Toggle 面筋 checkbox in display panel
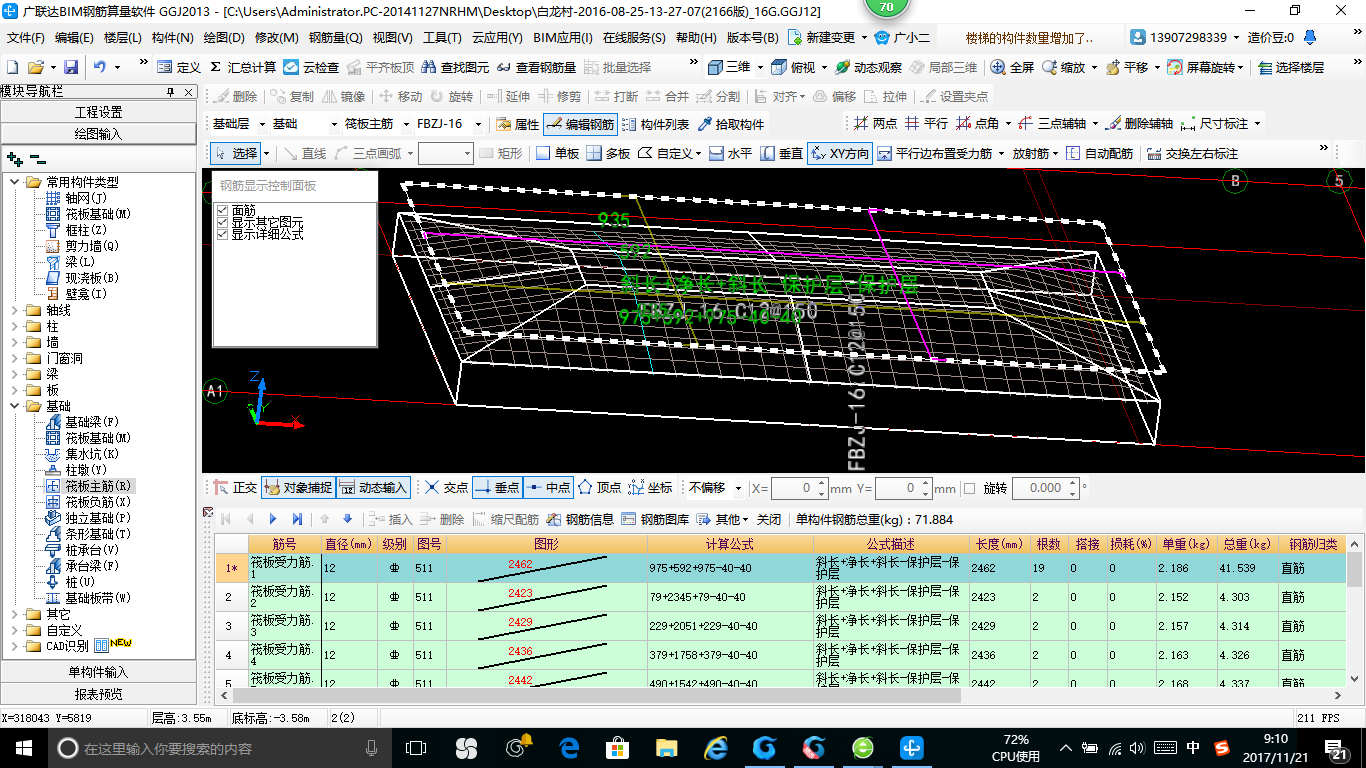1366x768 pixels. tap(222, 211)
